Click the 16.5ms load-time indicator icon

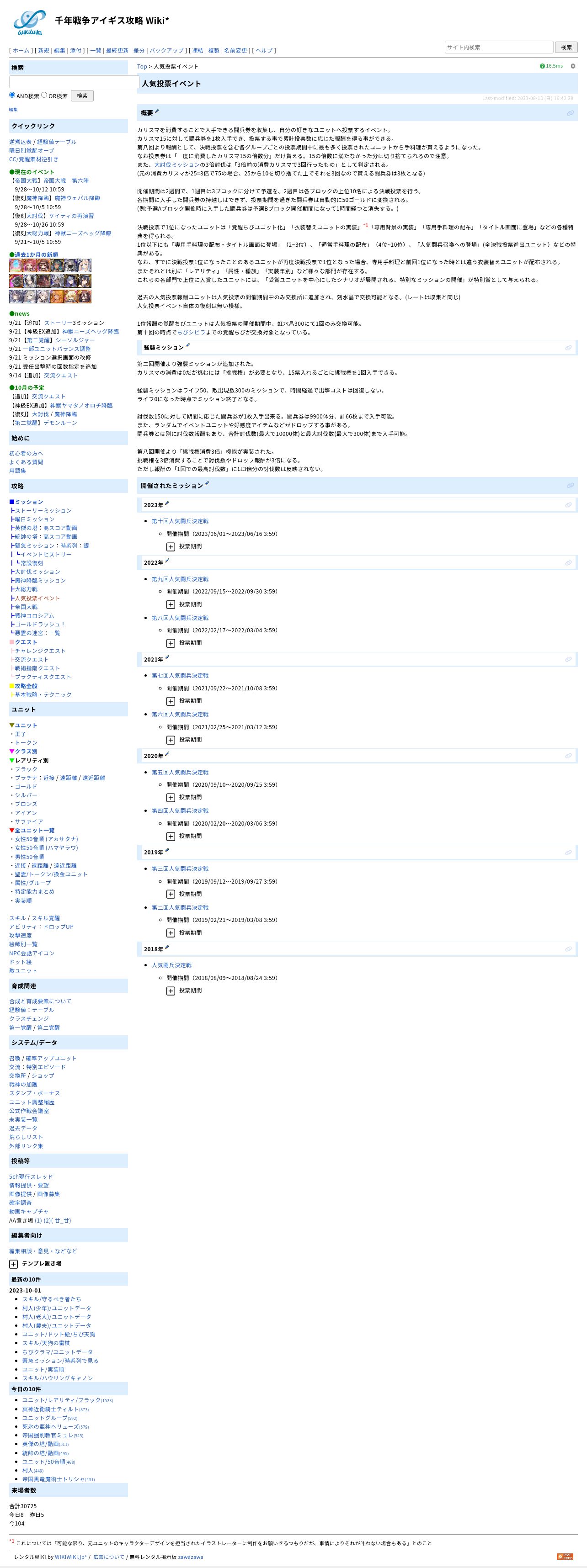pos(542,66)
